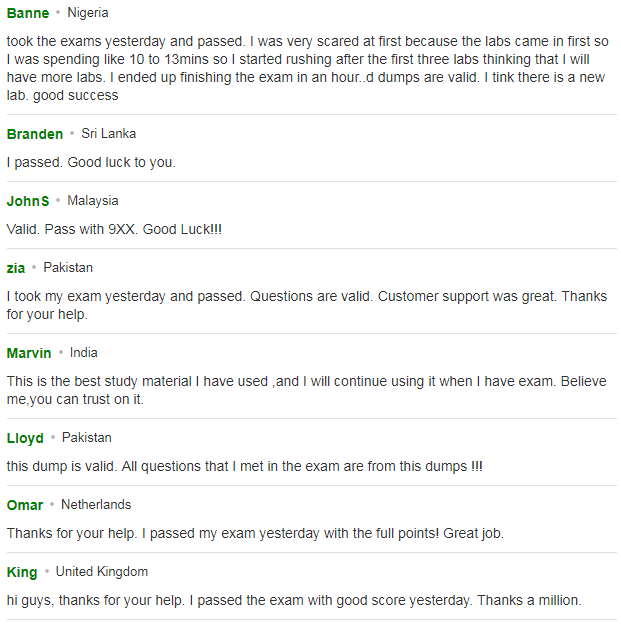Click reviewer name zia

(16, 268)
